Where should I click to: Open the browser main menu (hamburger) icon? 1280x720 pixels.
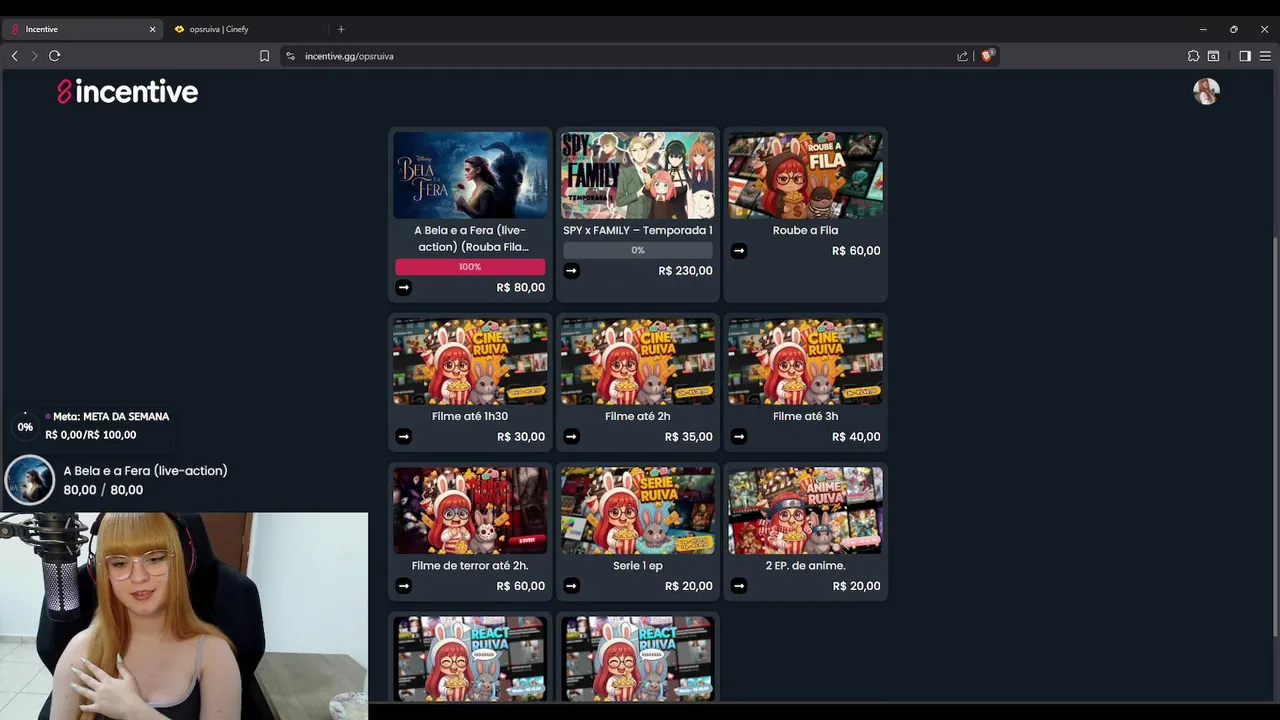(1265, 56)
